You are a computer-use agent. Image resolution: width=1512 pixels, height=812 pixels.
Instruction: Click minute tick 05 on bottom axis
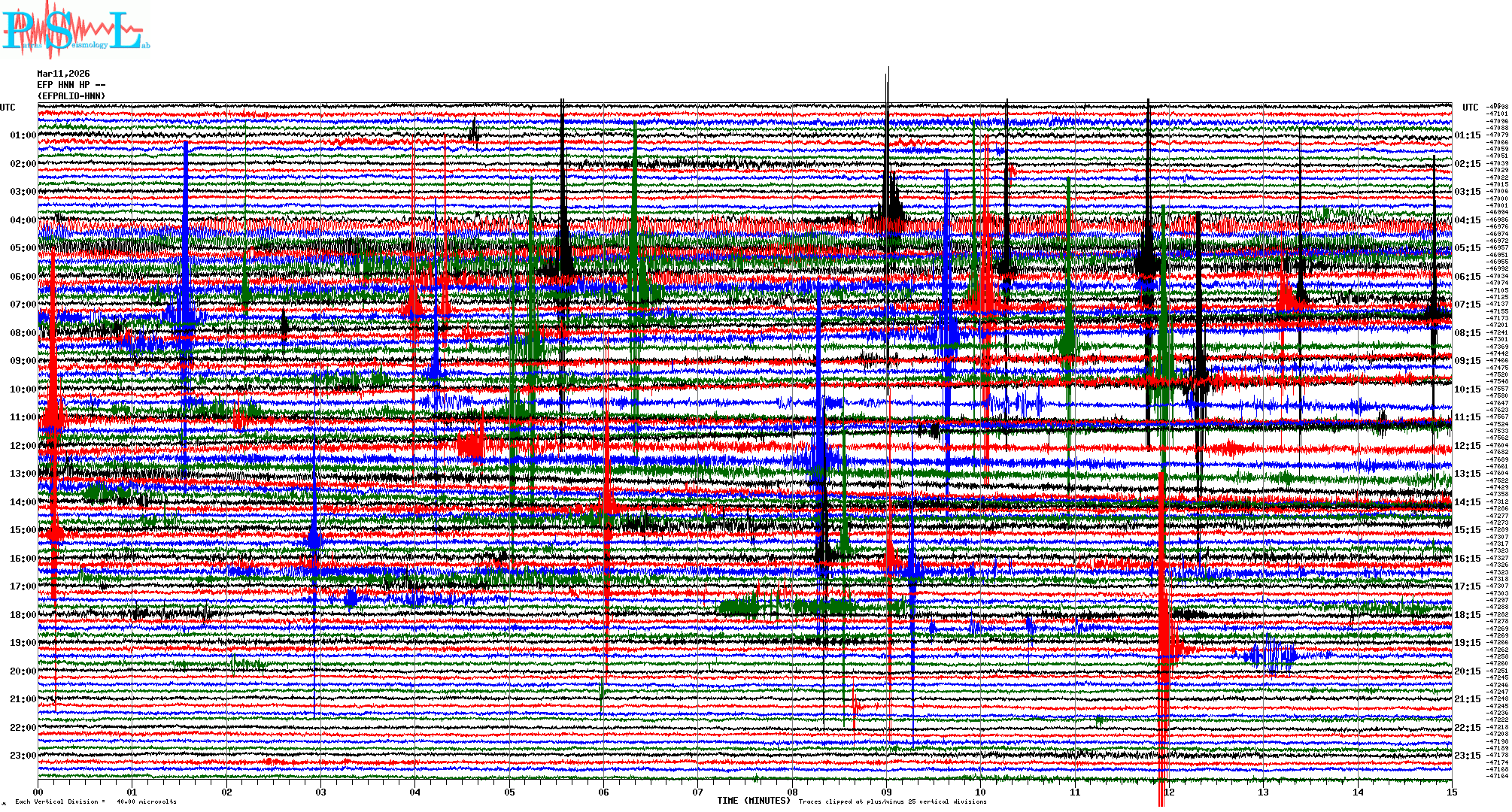[510, 792]
